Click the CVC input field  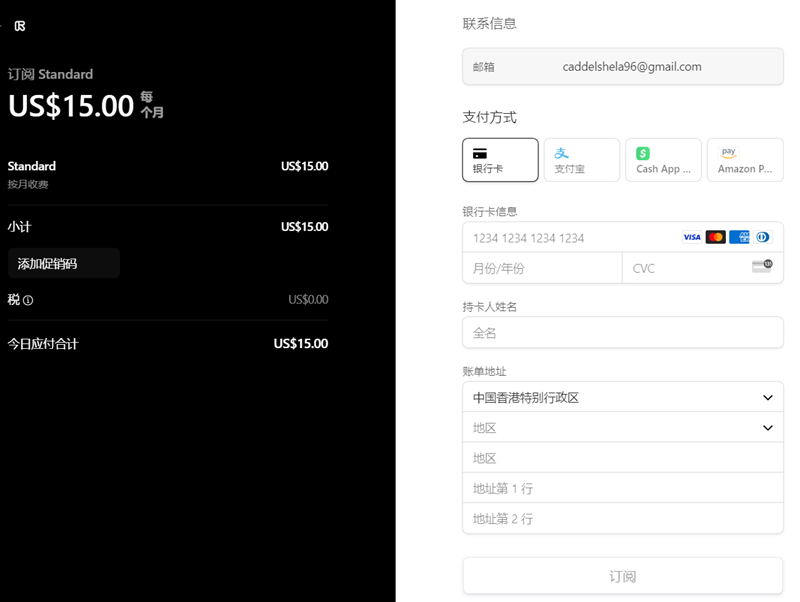click(x=685, y=268)
